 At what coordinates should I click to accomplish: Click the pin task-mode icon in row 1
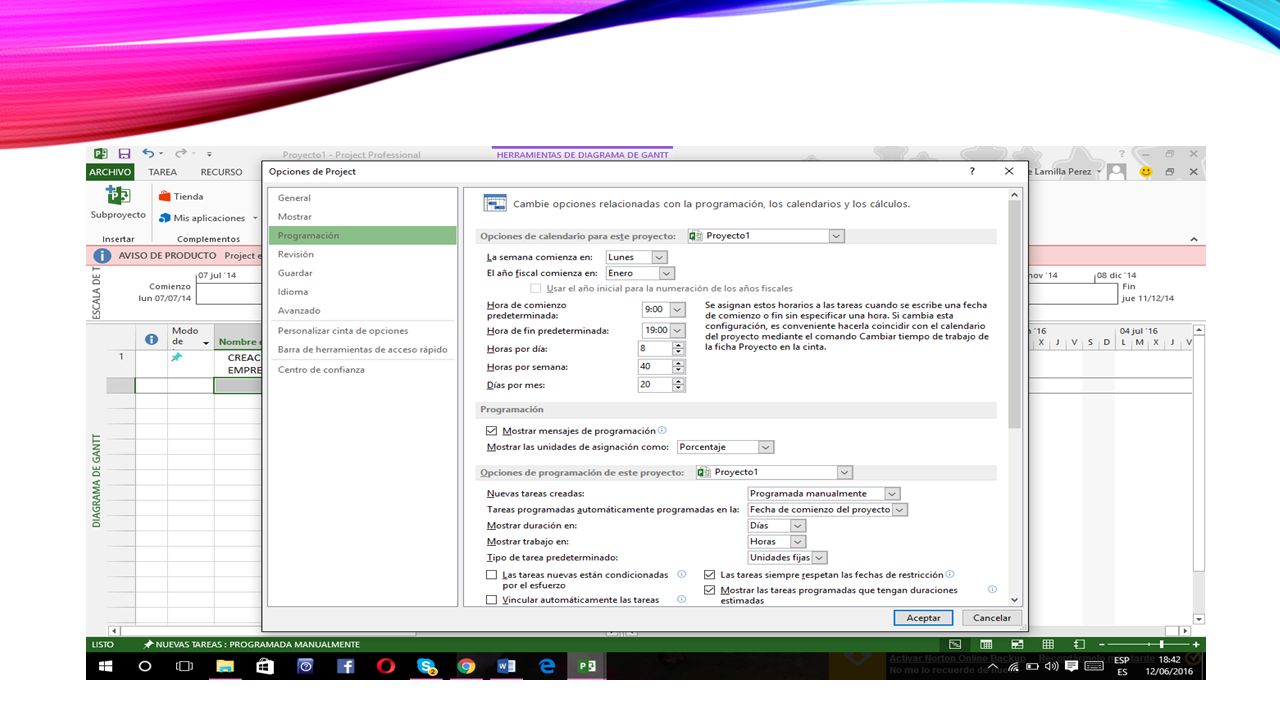pos(177,357)
